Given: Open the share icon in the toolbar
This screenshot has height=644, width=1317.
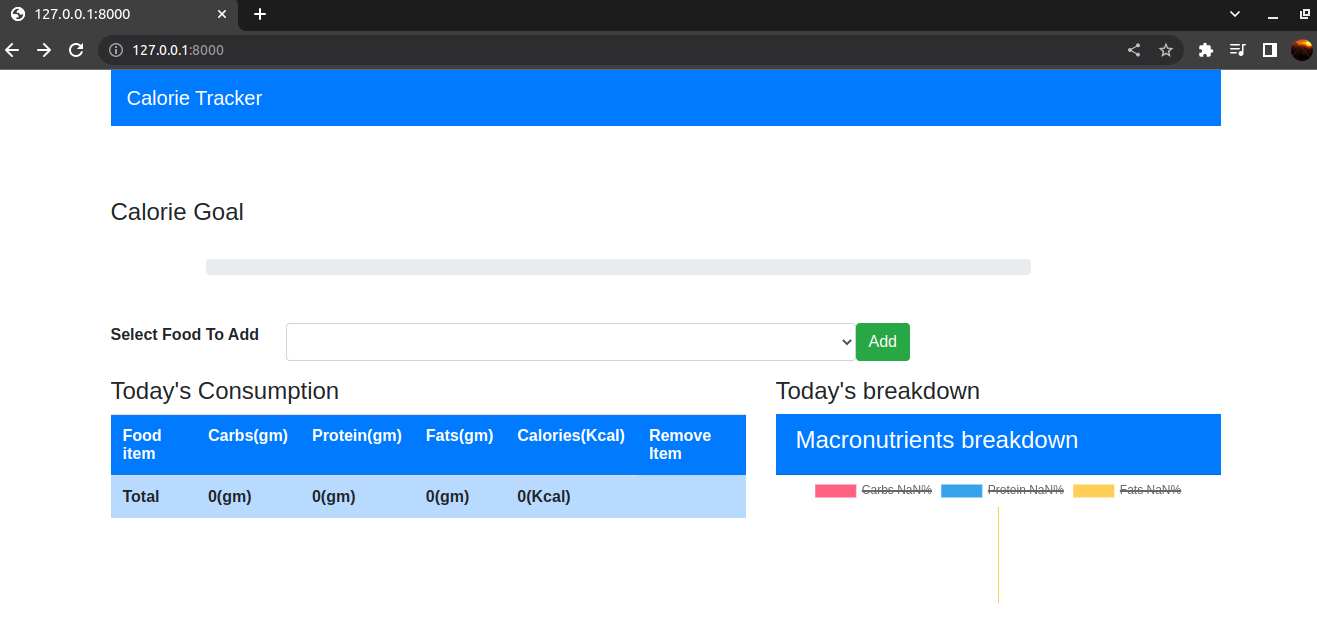Looking at the screenshot, I should (1133, 49).
